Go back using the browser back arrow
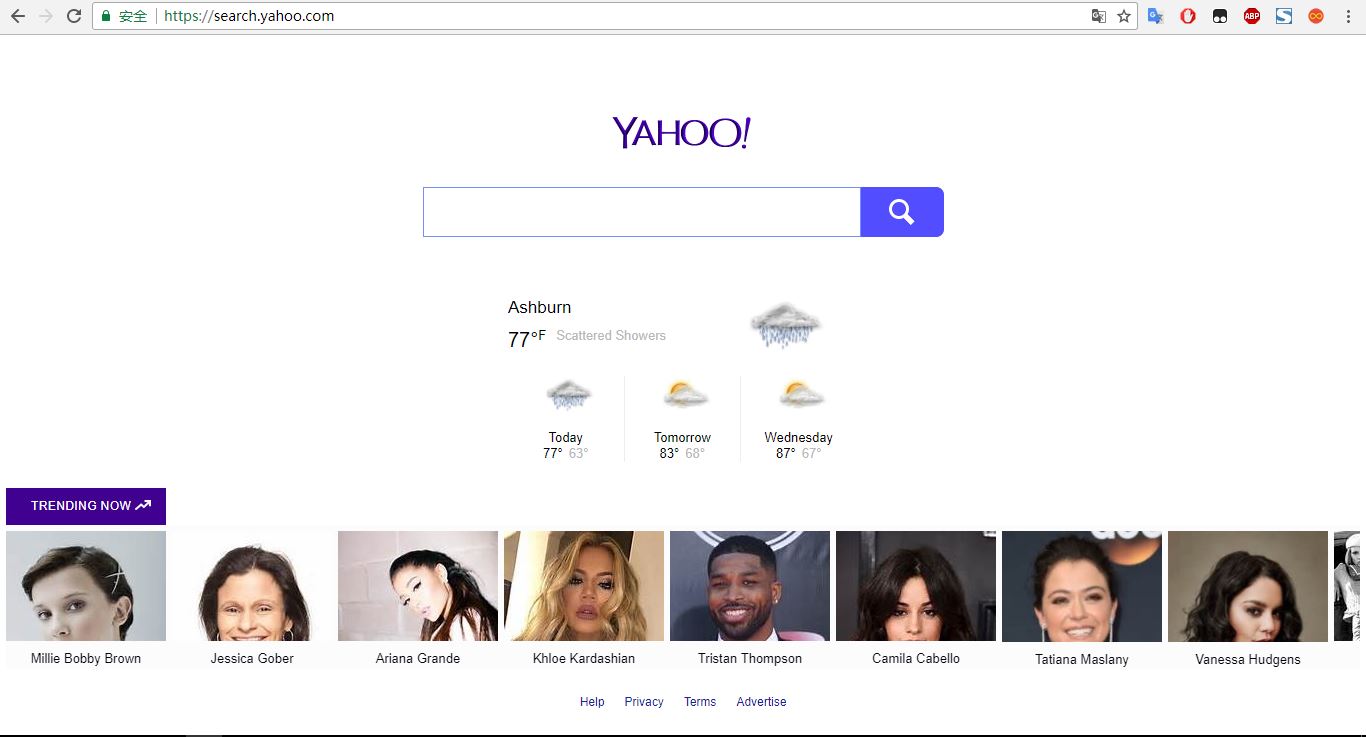Viewport: 1366px width, 737px height. (x=18, y=16)
